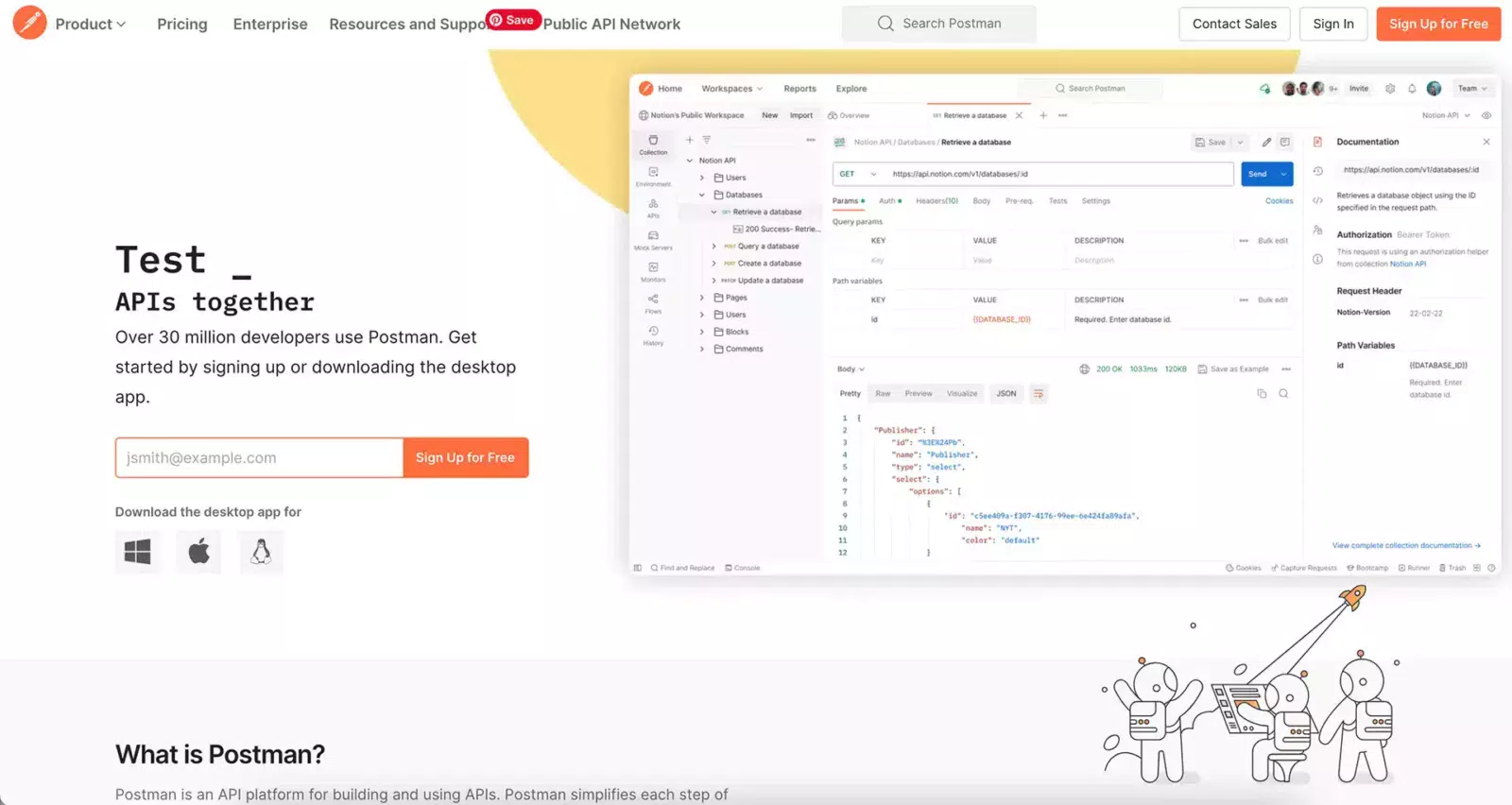The width and height of the screenshot is (1512, 805).
Task: Click the email address input field
Action: click(260, 457)
